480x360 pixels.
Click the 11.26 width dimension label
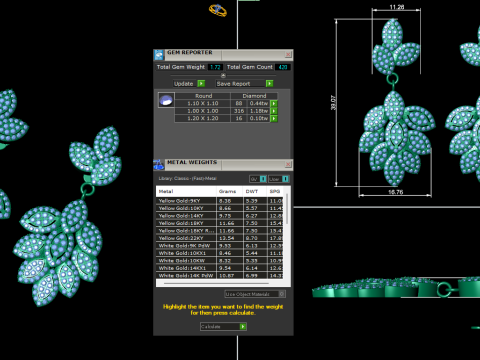coord(397,7)
